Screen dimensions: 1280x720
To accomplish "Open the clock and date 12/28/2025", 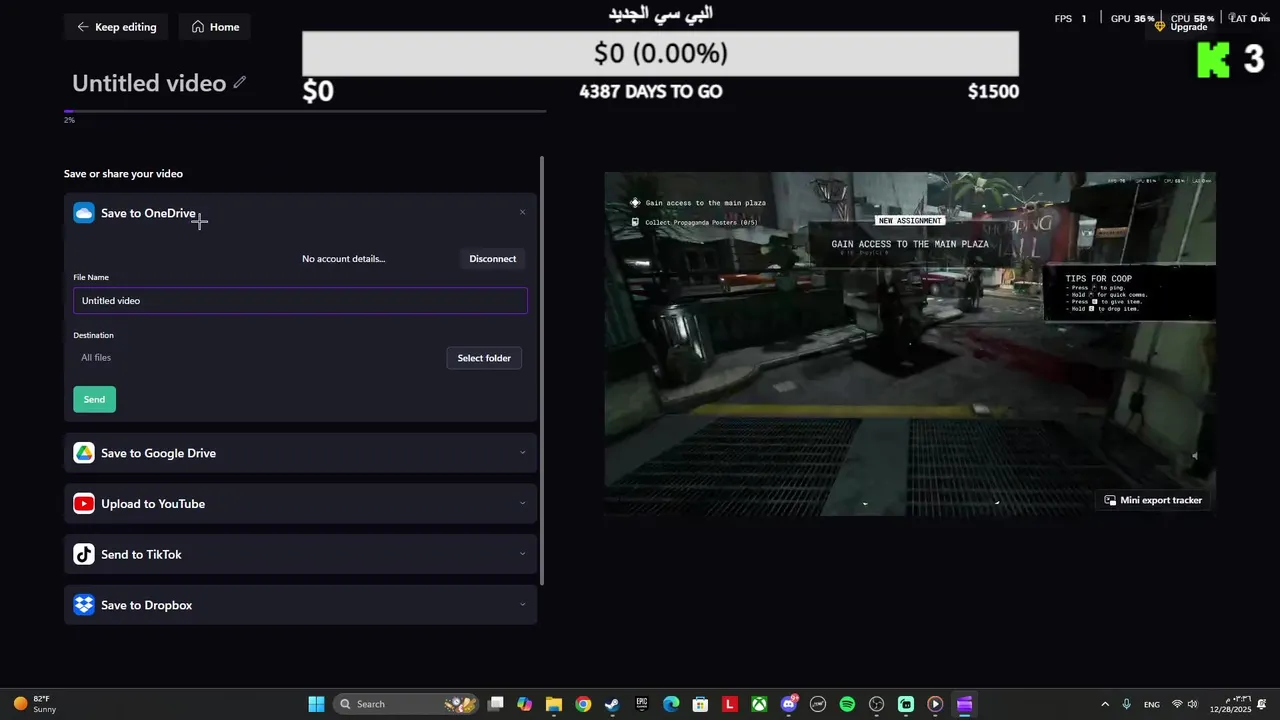I will tap(1231, 704).
